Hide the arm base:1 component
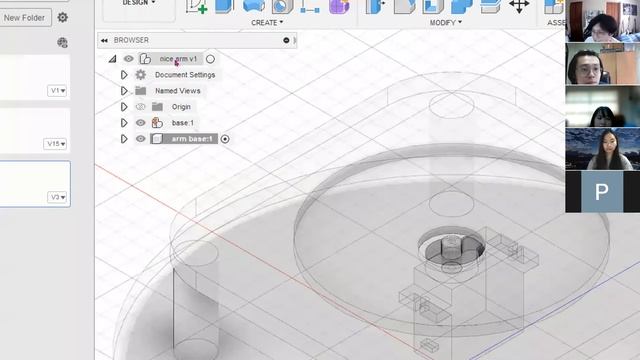The height and width of the screenshot is (360, 640). [140, 139]
